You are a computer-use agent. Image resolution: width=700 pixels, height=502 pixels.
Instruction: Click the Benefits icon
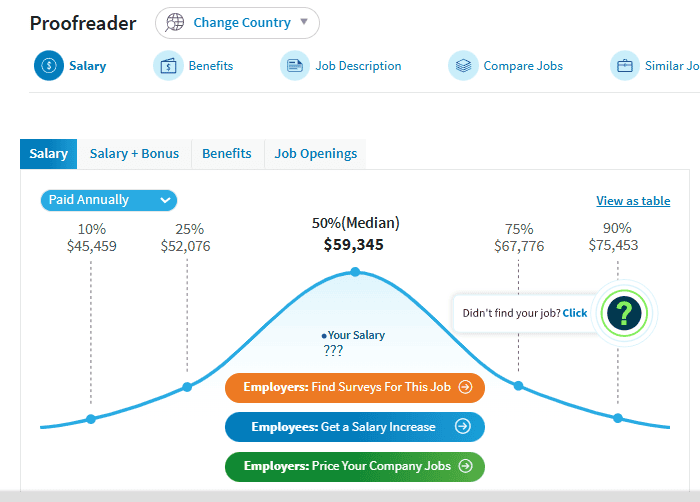pos(168,66)
